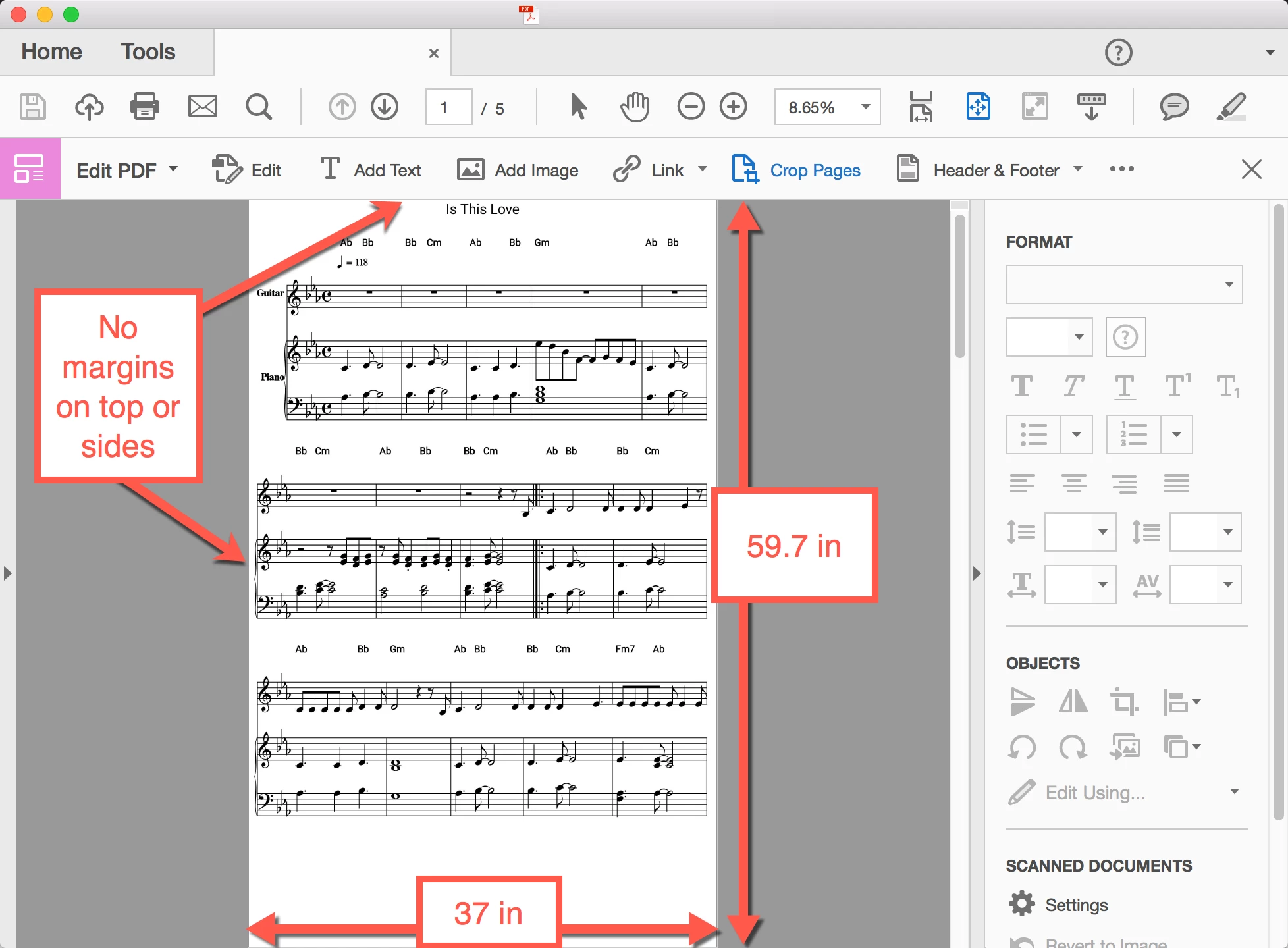Toggle italic text formatting
1288x948 pixels.
pos(1073,386)
